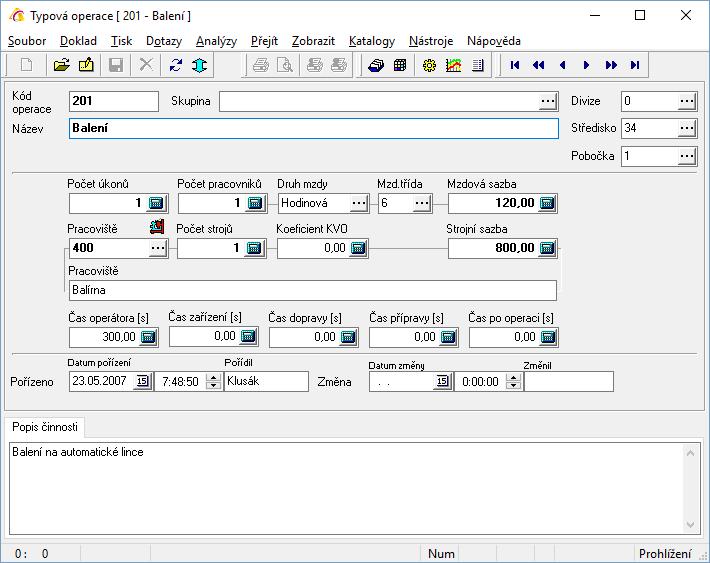
Task: Click the Pracoviště name field Balírna
Action: pyautogui.click(x=313, y=290)
